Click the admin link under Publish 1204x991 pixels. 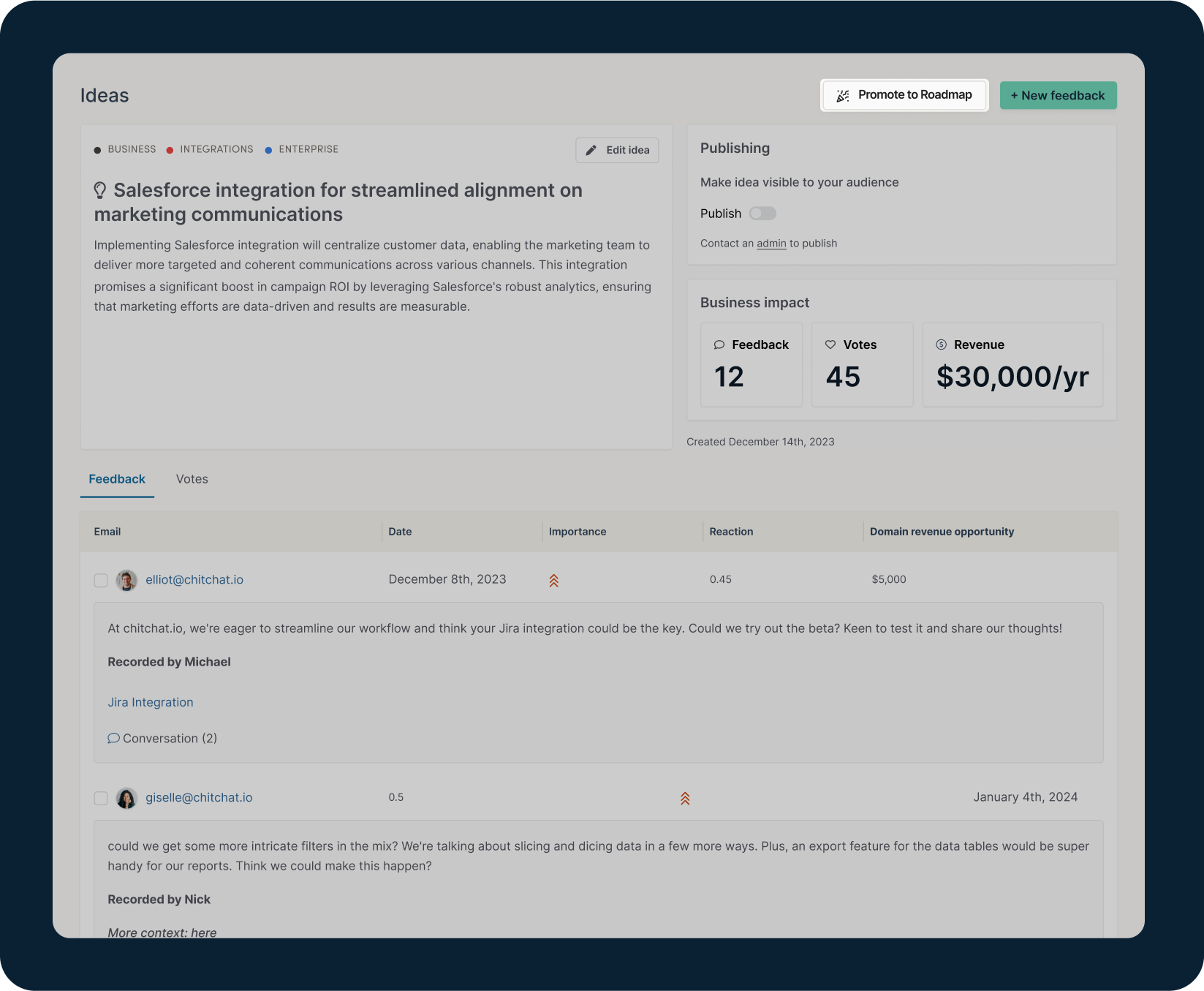click(x=771, y=243)
